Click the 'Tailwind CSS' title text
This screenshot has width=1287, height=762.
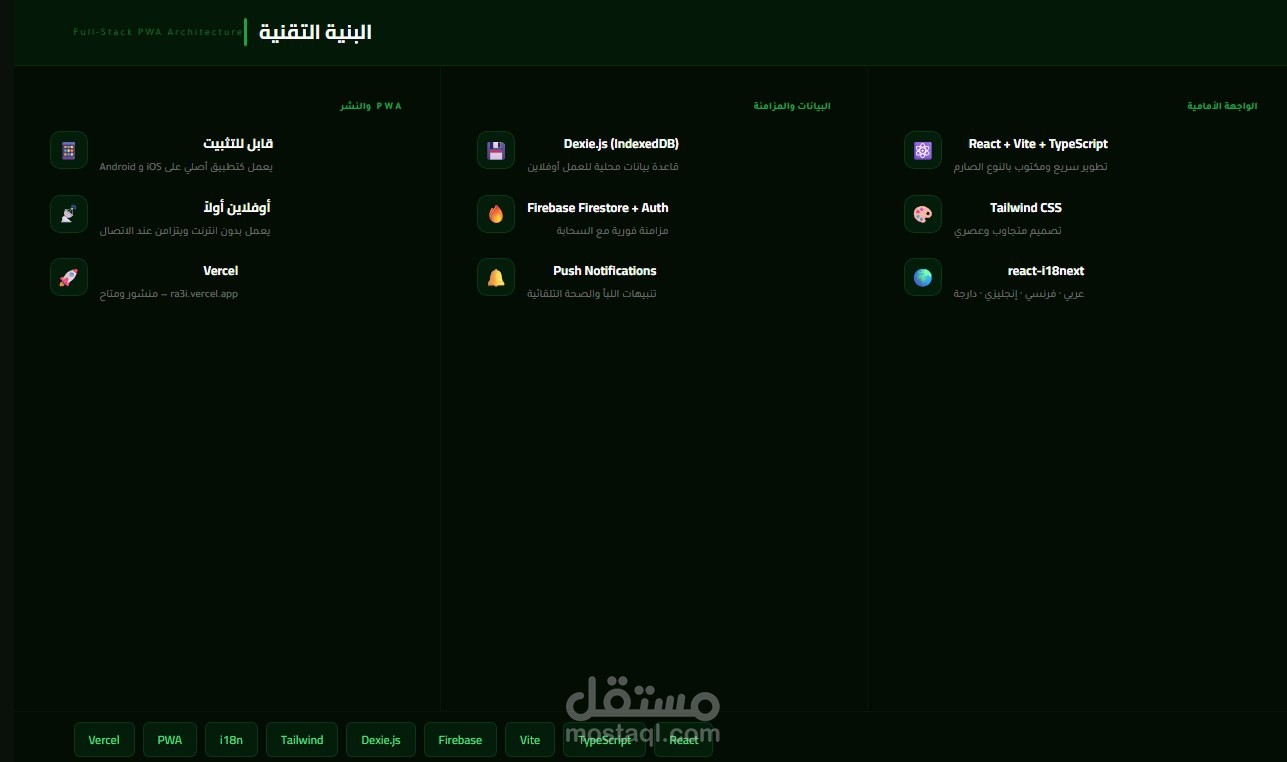(x=1026, y=208)
